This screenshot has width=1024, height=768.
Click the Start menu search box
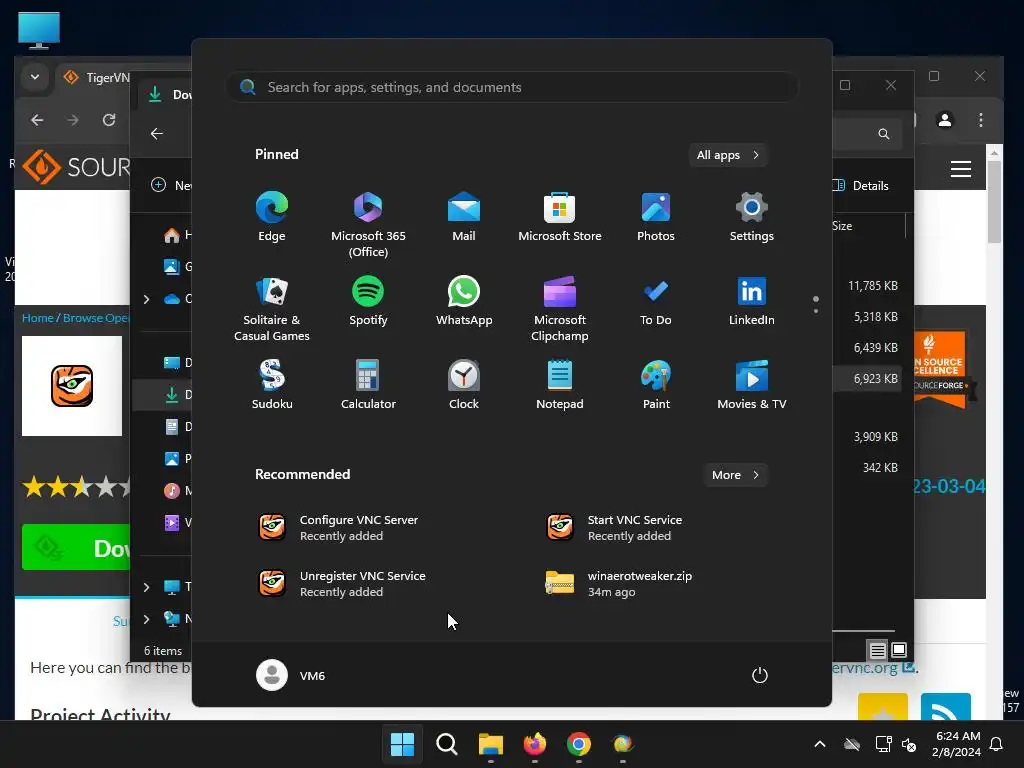[x=512, y=87]
